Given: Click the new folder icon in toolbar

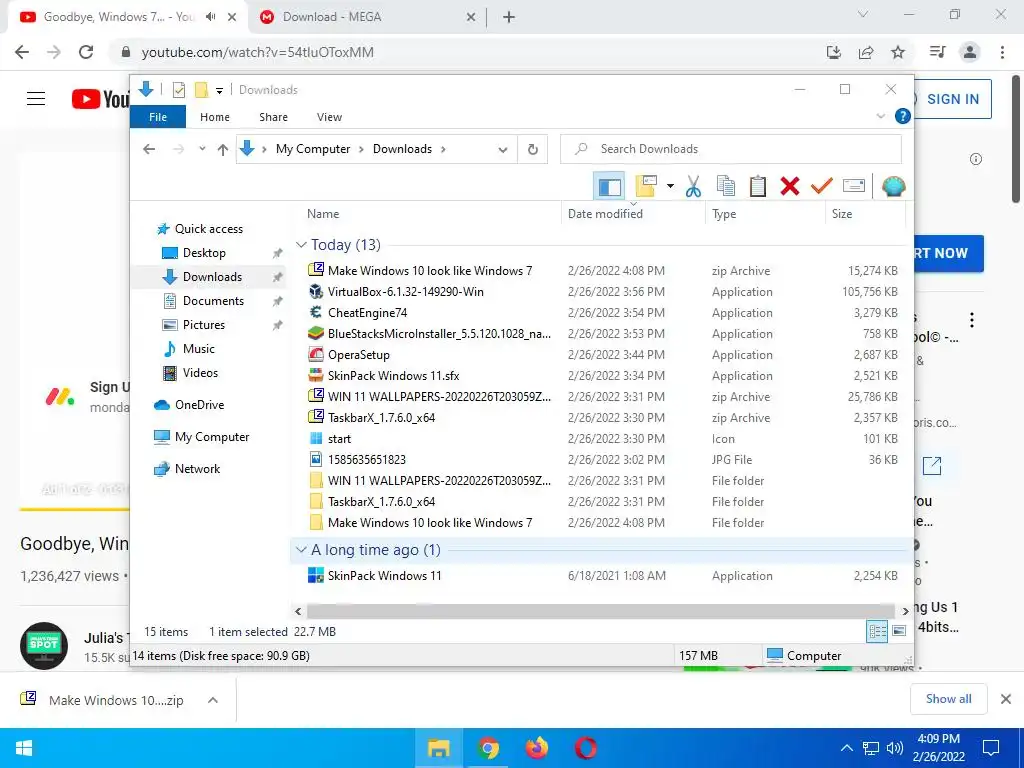Looking at the screenshot, I should tap(646, 187).
